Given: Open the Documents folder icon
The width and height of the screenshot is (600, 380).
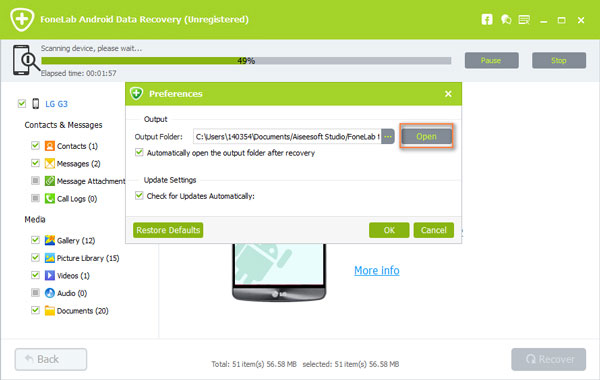Looking at the screenshot, I should click(x=50, y=310).
